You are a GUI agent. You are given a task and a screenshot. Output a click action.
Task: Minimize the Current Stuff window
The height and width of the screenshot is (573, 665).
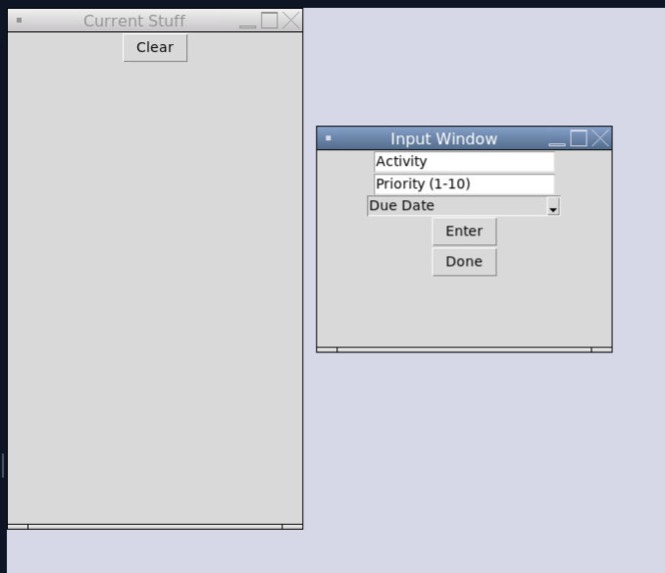tap(248, 26)
